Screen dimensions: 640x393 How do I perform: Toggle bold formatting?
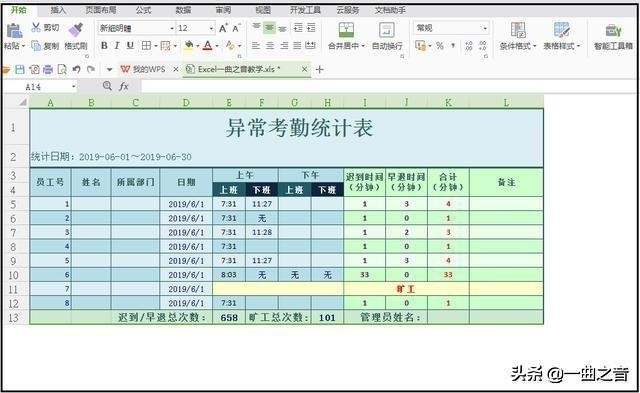coord(104,46)
